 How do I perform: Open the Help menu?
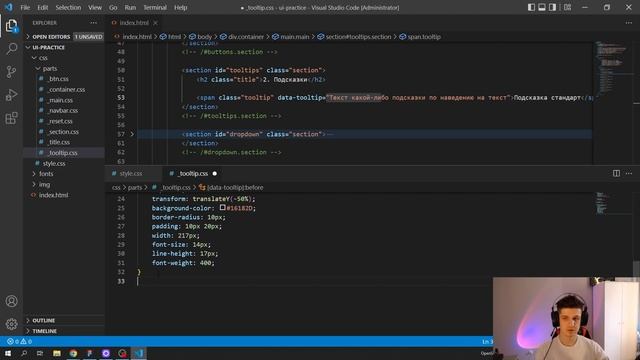click(x=180, y=7)
